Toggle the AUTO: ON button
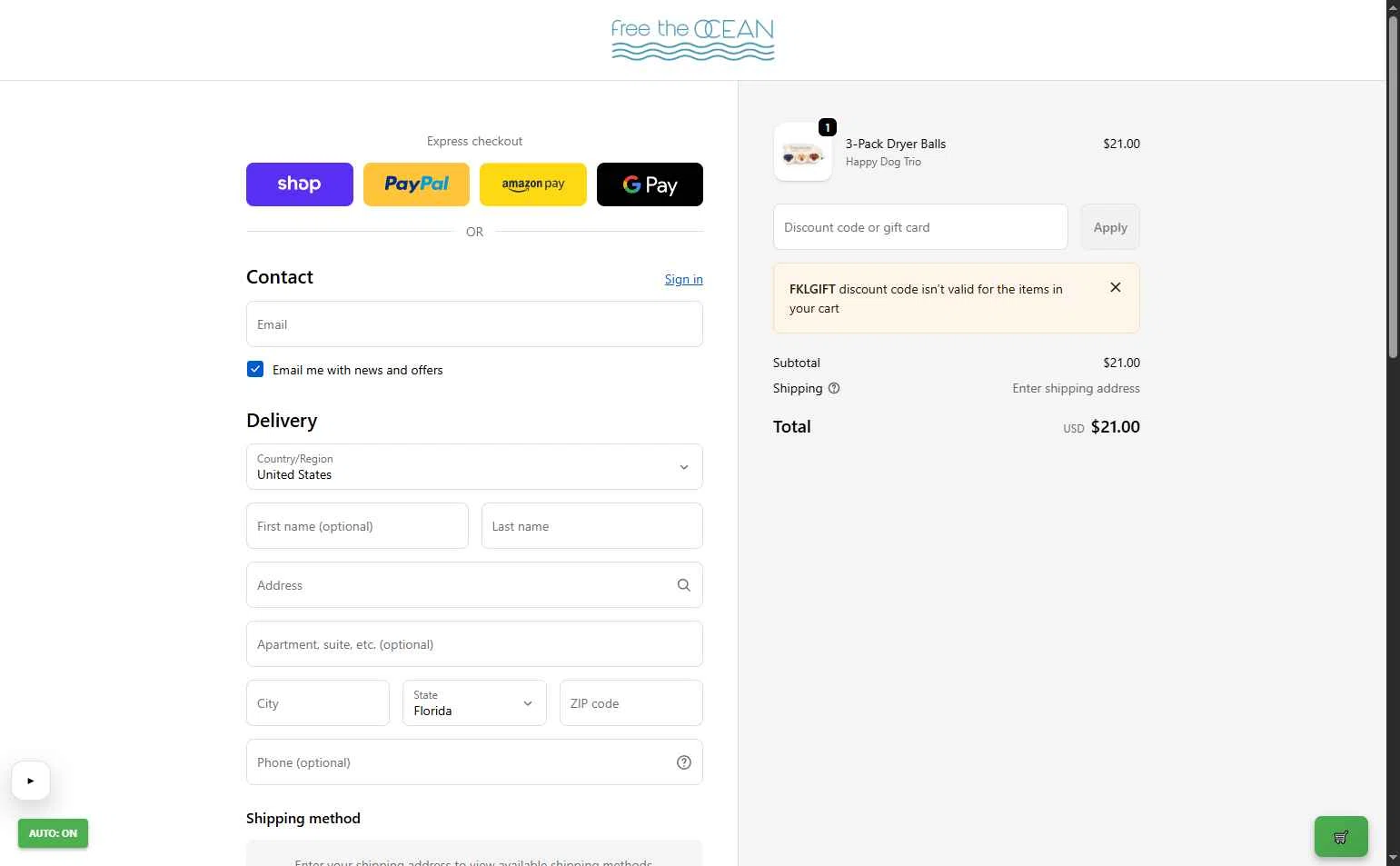This screenshot has height=866, width=1400. pos(53,833)
